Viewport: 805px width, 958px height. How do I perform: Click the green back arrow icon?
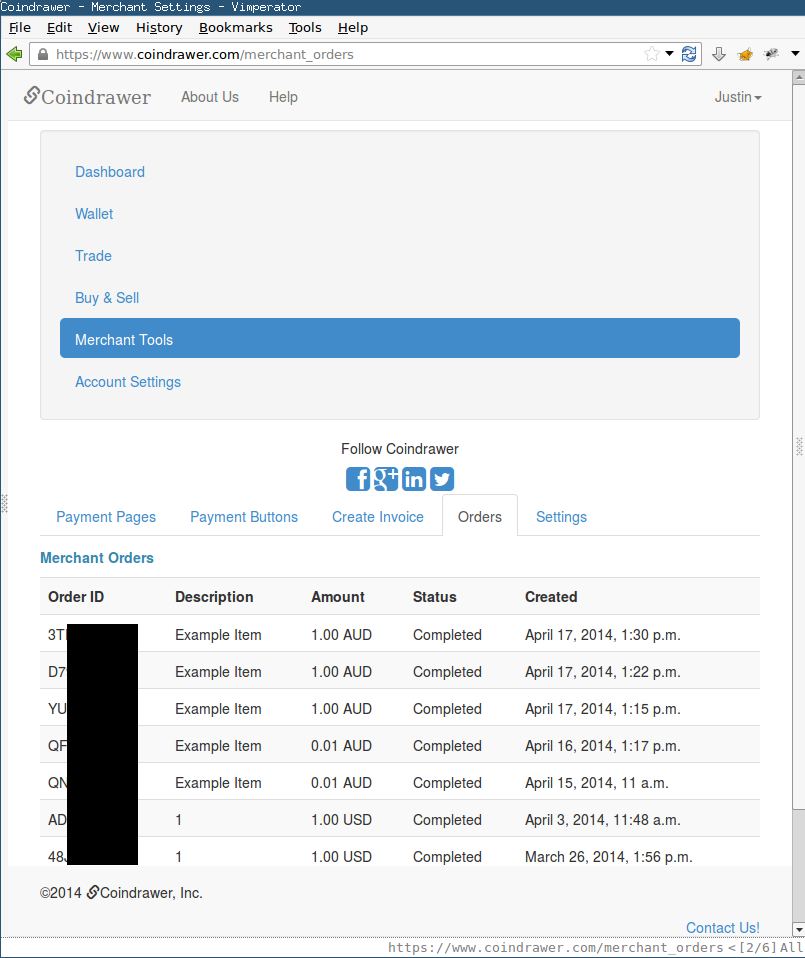(14, 54)
